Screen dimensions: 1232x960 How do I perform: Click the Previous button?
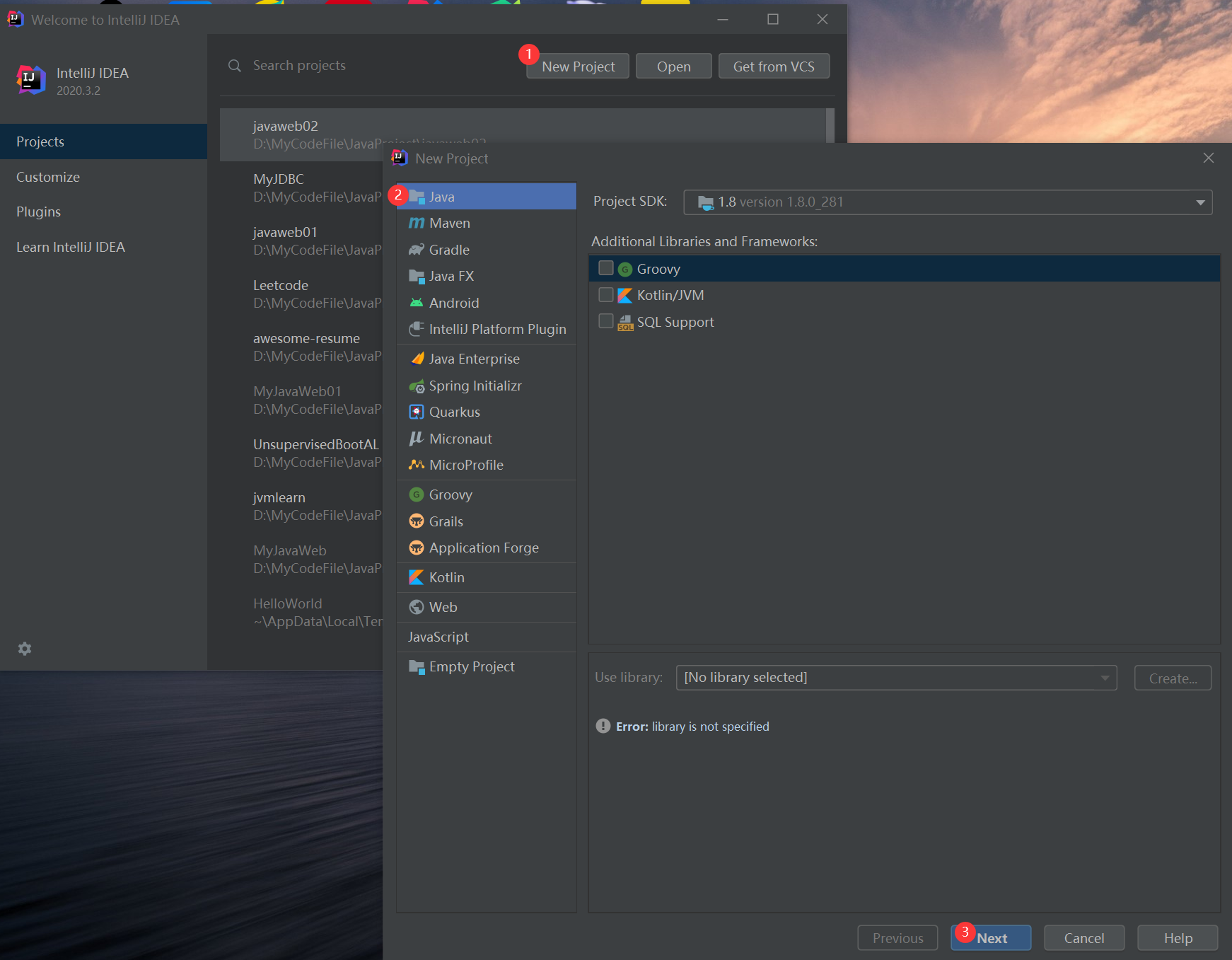[x=898, y=938]
